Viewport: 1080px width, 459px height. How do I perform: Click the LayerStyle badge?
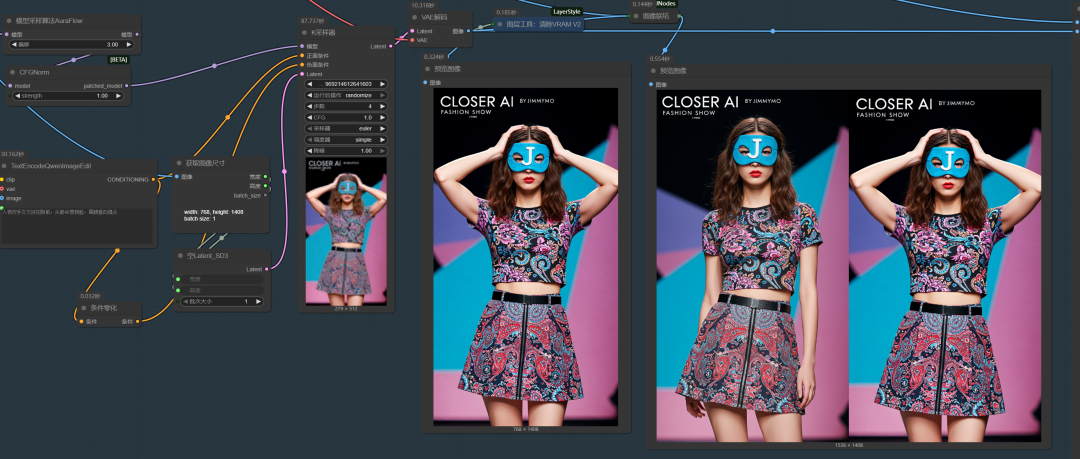click(x=568, y=12)
